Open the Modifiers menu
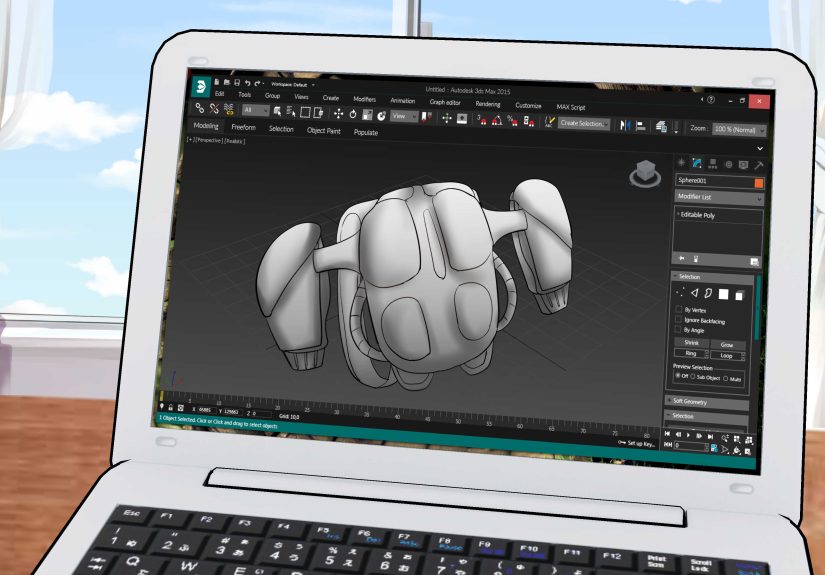 pyautogui.click(x=364, y=99)
